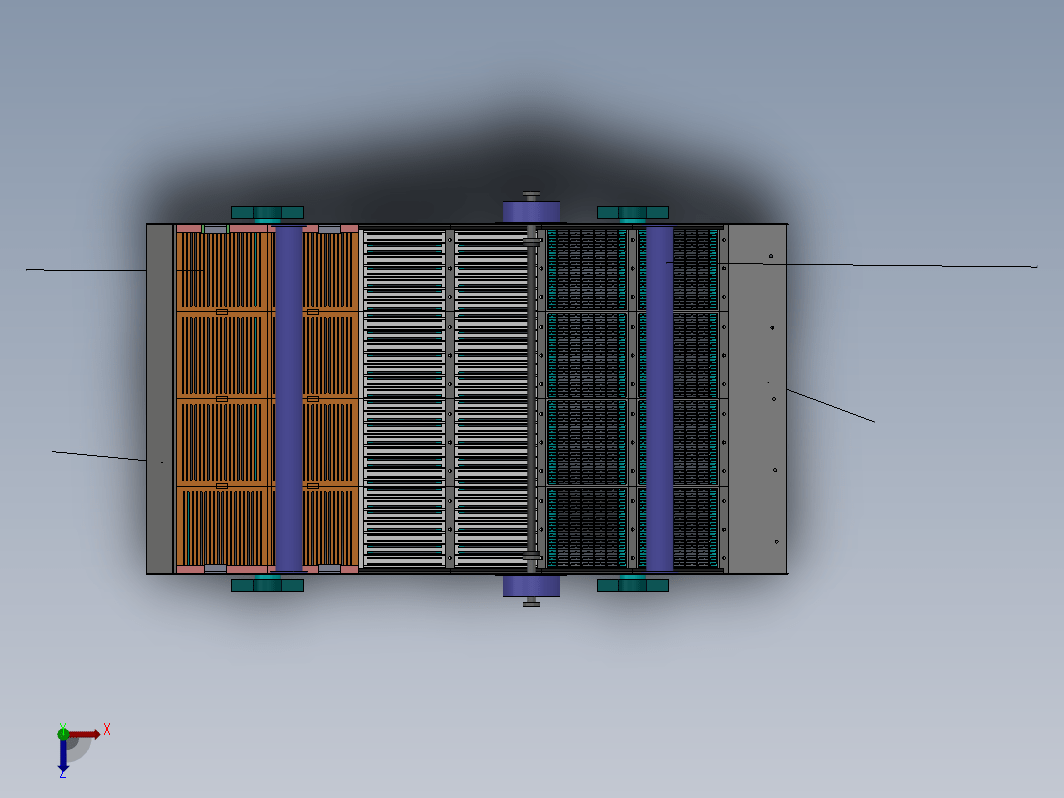This screenshot has height=798, width=1064.
Task: Select the right purple roller in model
Action: pos(659,398)
